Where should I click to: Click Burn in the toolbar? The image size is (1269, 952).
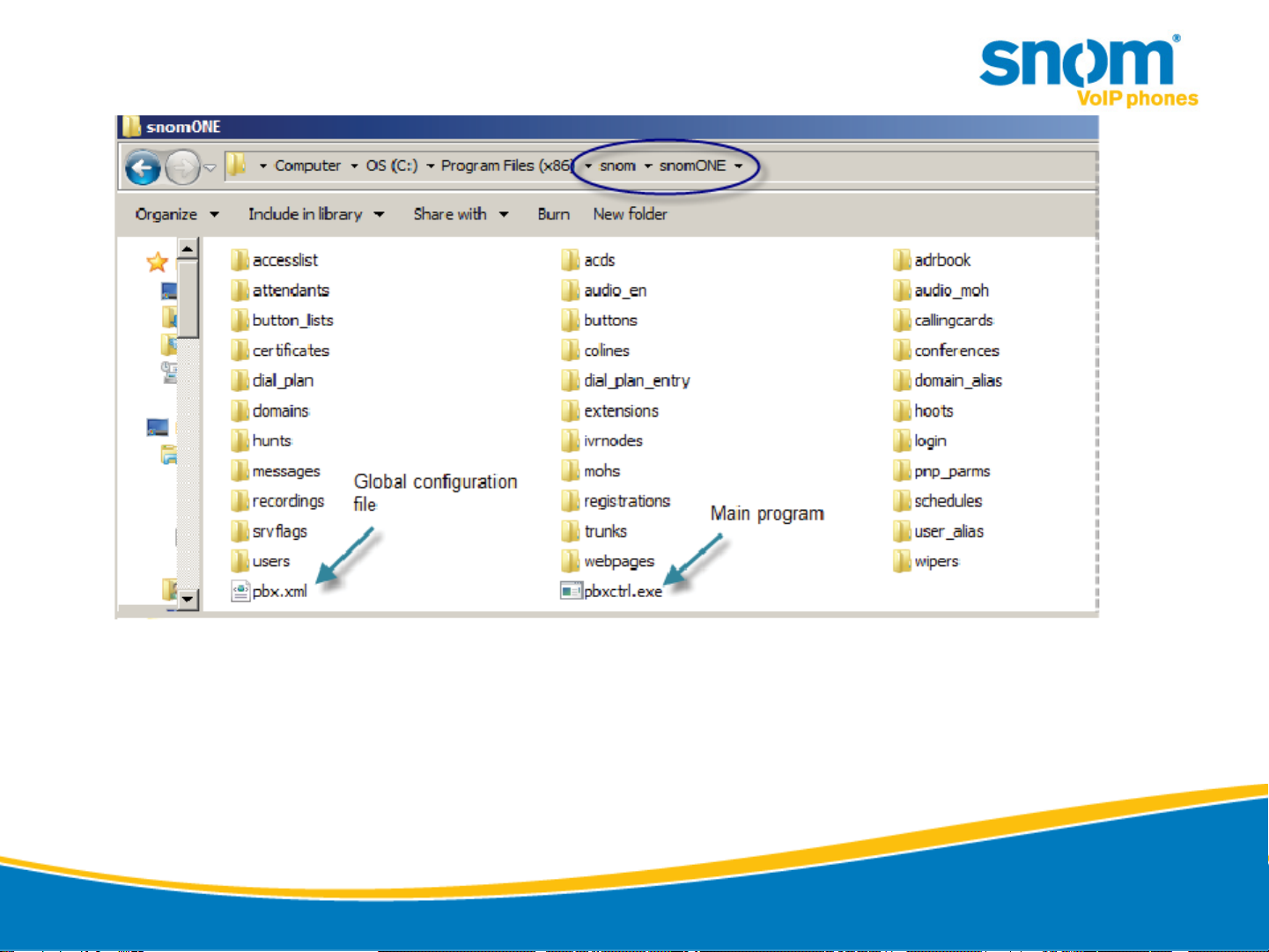coord(553,214)
